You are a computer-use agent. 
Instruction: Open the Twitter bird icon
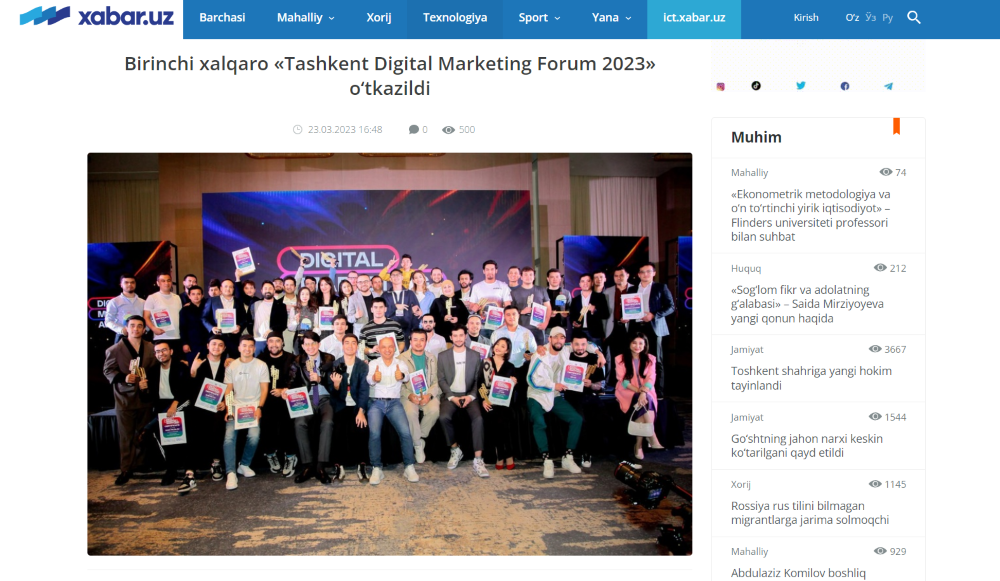click(800, 85)
